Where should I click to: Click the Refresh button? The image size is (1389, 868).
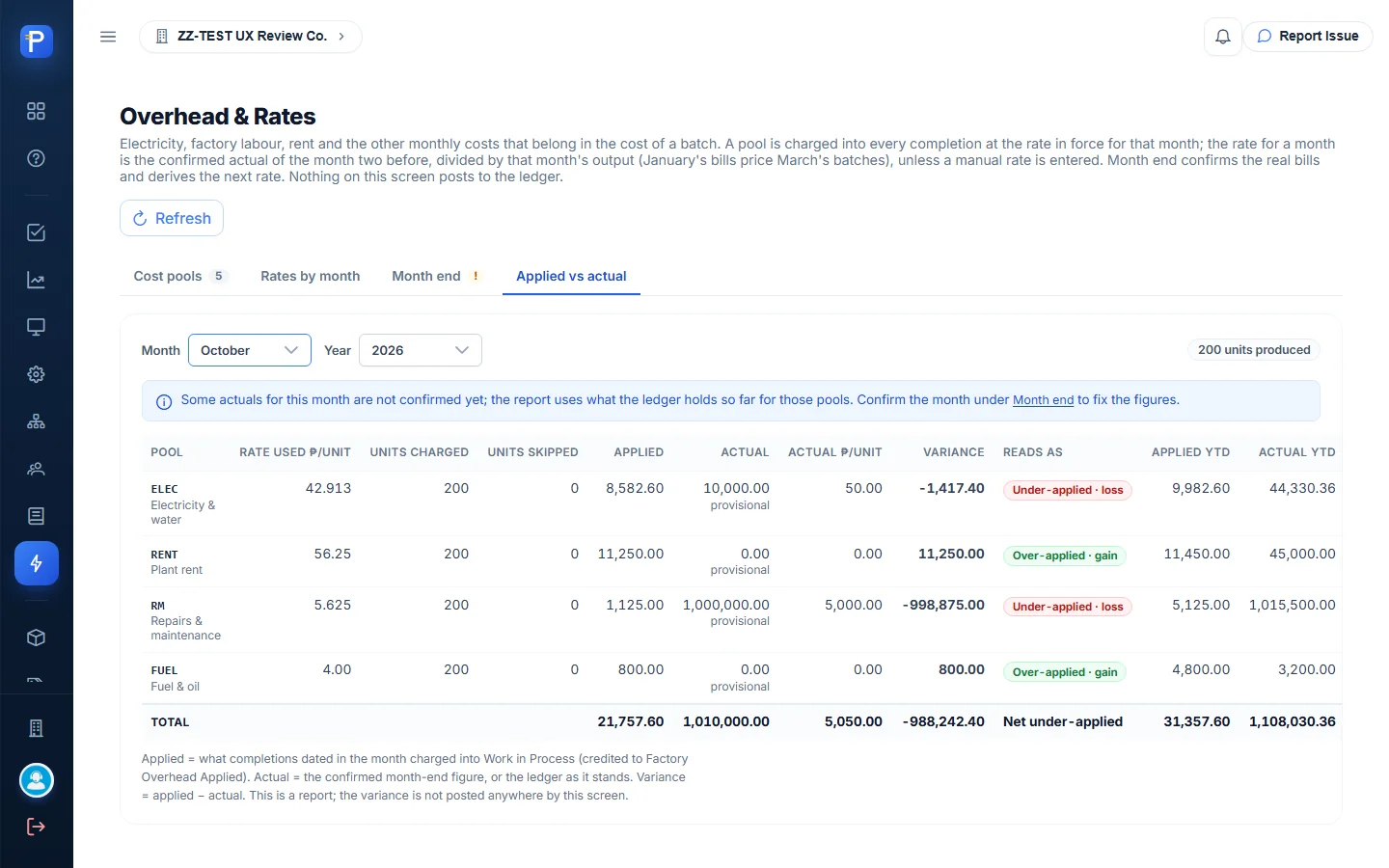click(172, 218)
